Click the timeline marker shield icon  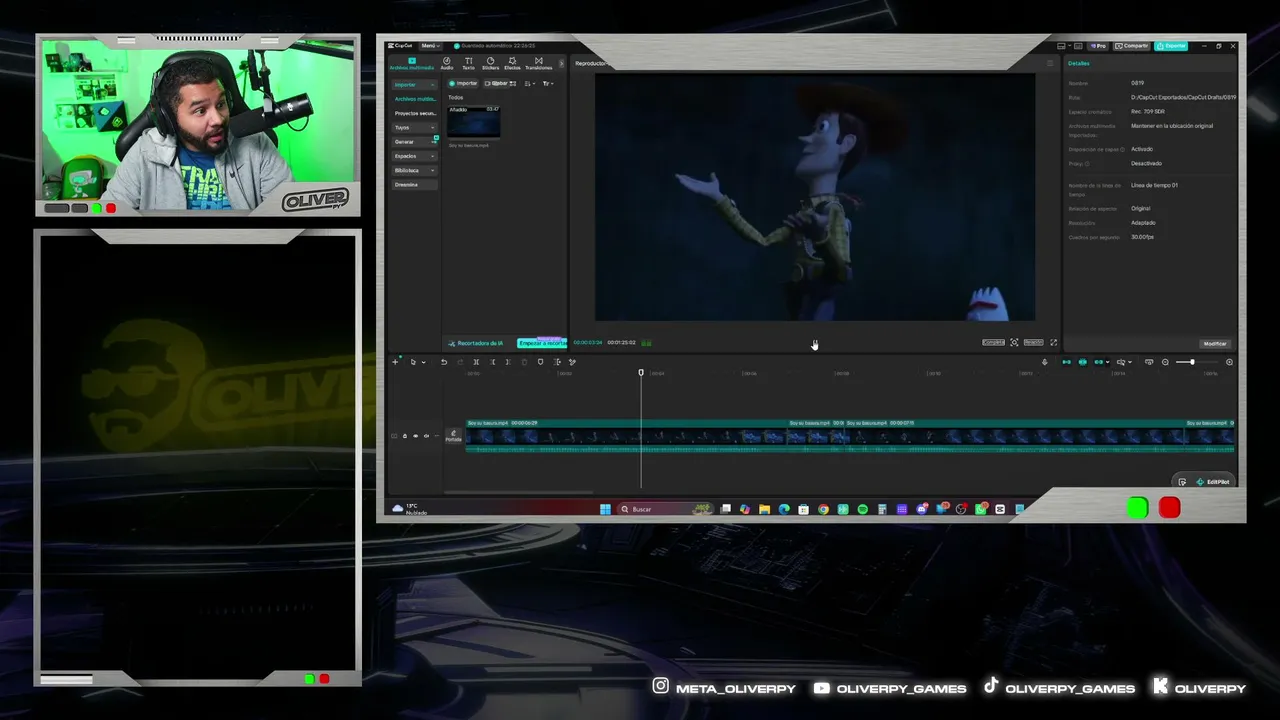[540, 362]
